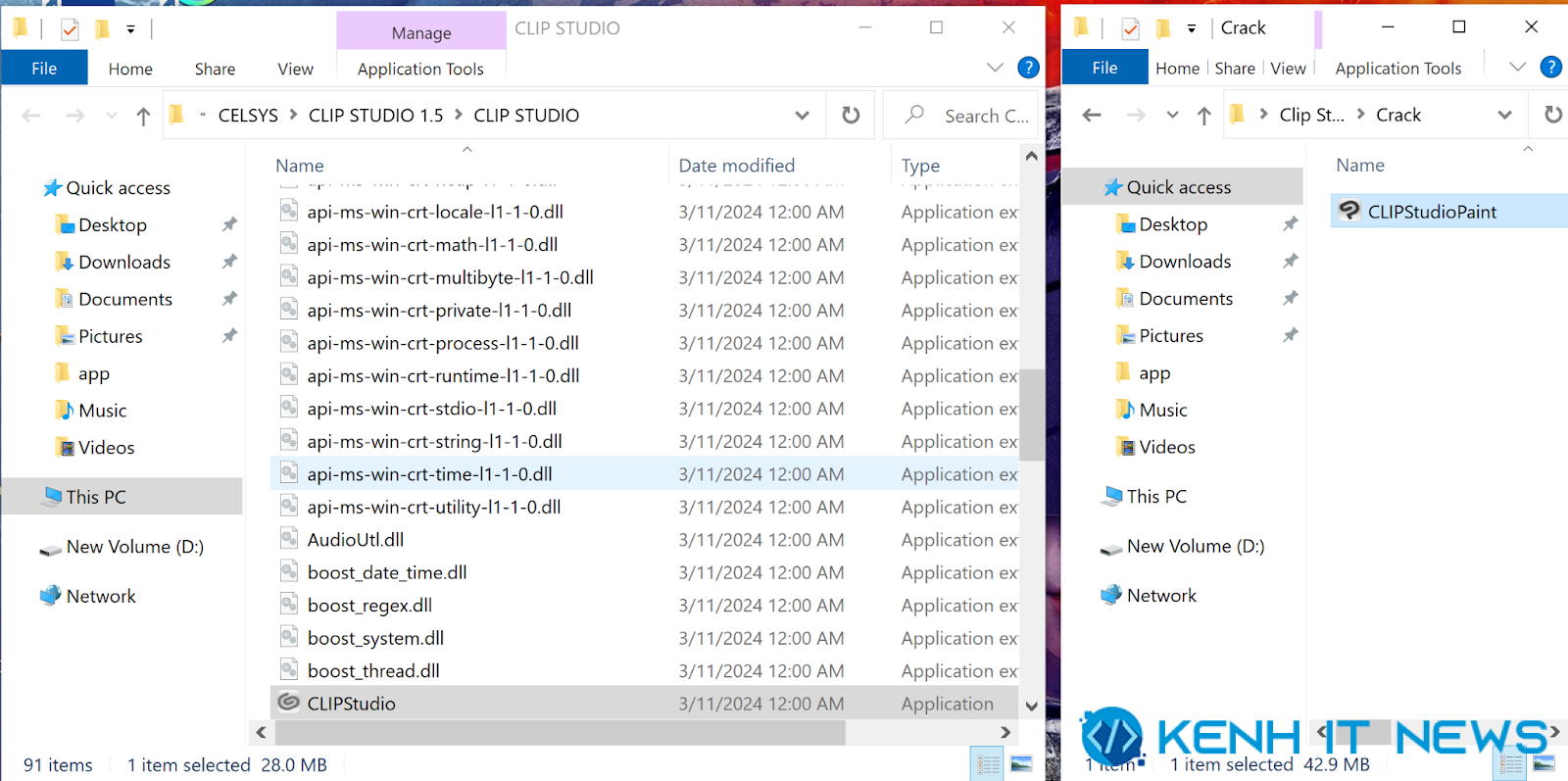This screenshot has height=781, width=1568.
Task: Select CLIP STUDIO 1.5 in the breadcrumb
Action: [x=375, y=116]
